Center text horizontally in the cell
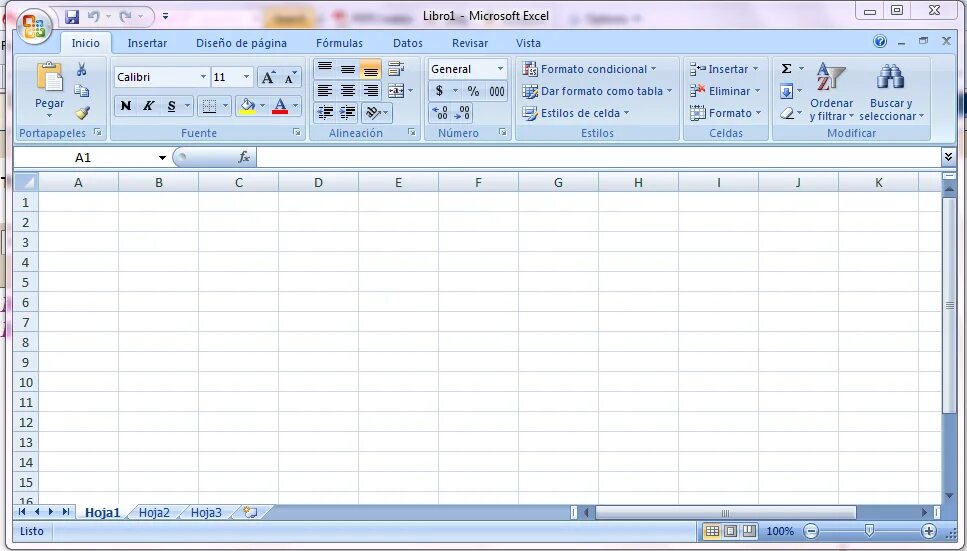 coord(348,91)
